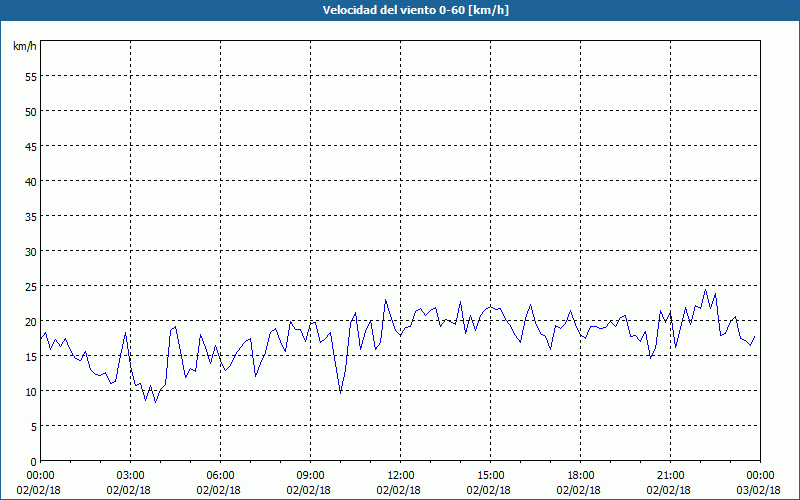Click the y-axis value '15'
This screenshot has height=500, width=800.
[x=31, y=357]
